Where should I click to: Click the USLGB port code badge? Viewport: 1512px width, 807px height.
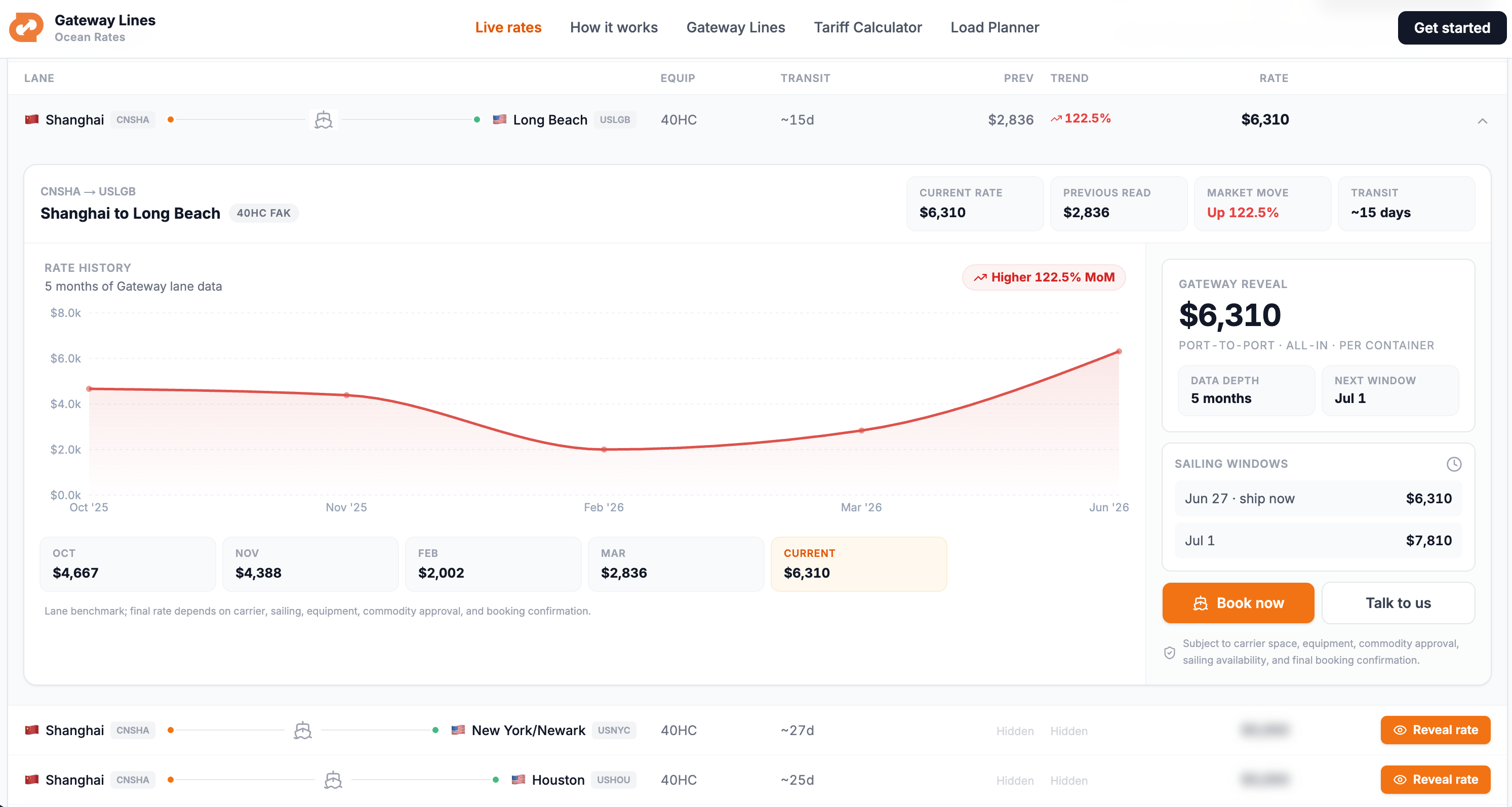click(615, 119)
